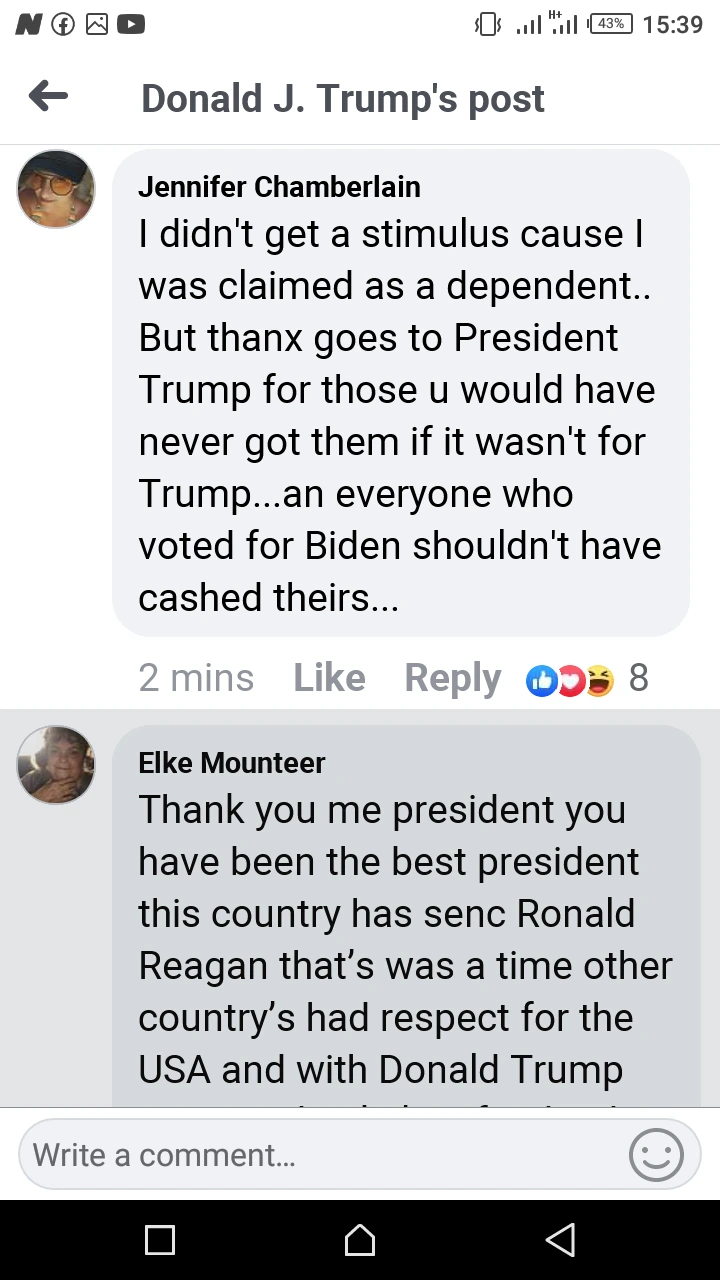
Task: Tap the YouTube status bar icon
Action: coord(131,24)
